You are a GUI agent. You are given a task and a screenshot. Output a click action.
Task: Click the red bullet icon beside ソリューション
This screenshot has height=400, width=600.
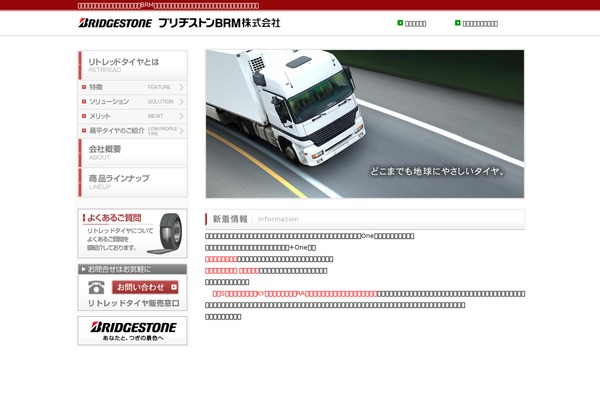[x=84, y=101]
